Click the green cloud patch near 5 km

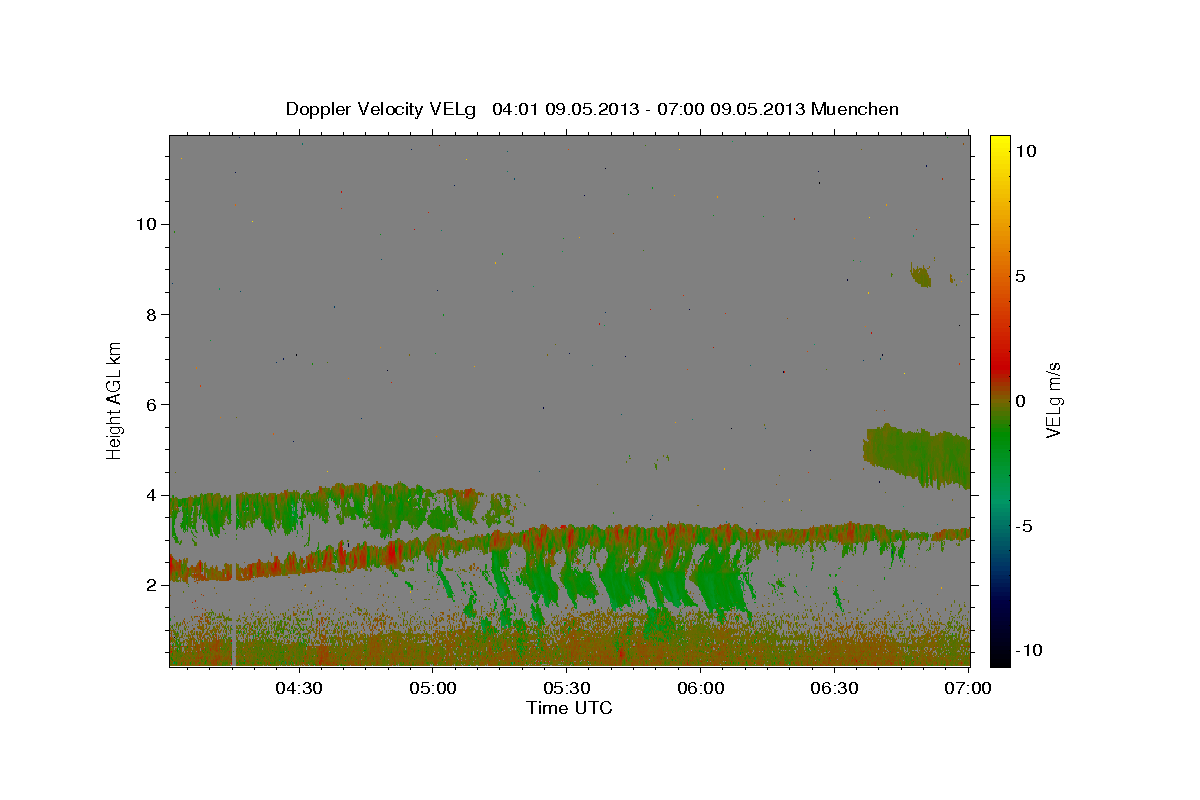click(915, 455)
